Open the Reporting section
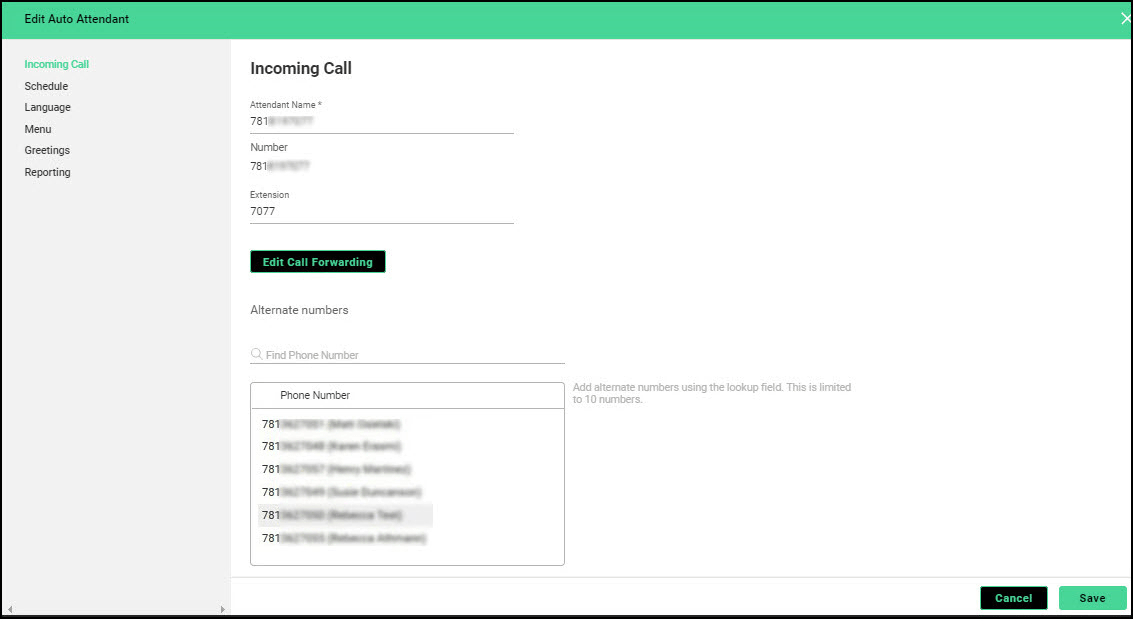 tap(48, 173)
